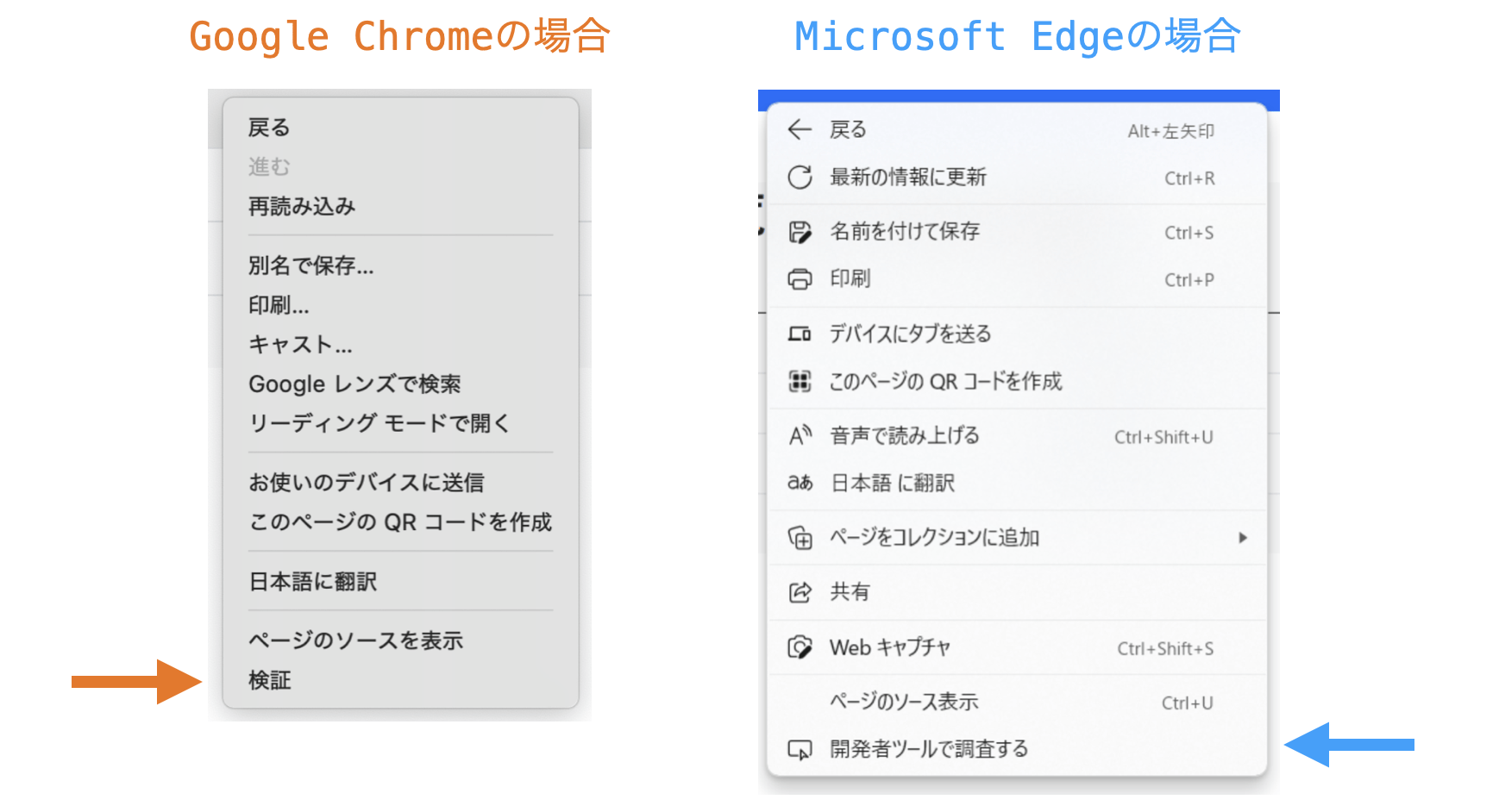Click the QR code icon in the Edge menu
The image size is (1499, 812).
click(800, 381)
